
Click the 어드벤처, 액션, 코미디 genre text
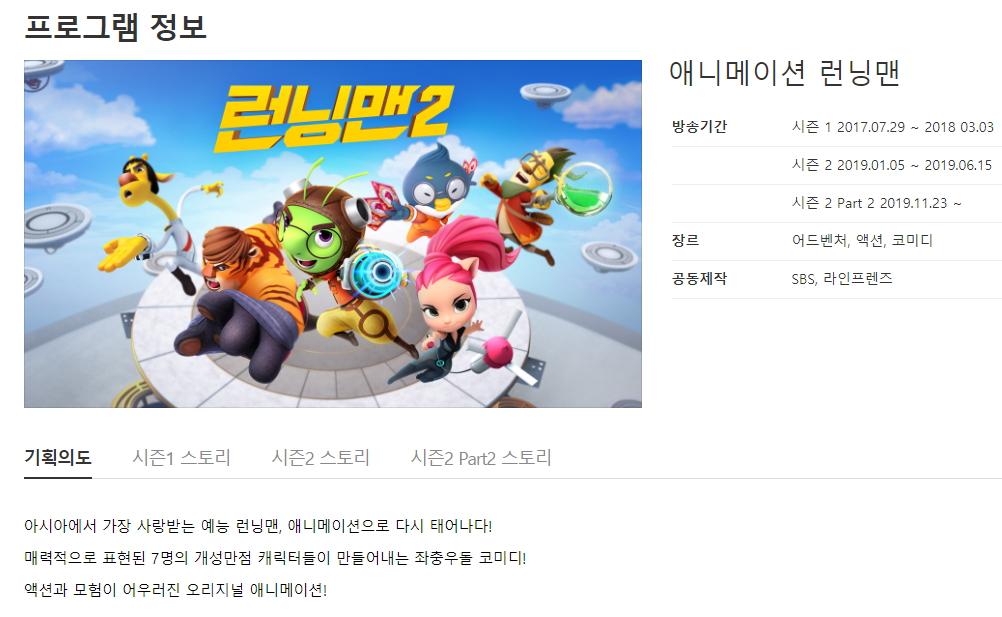pos(862,241)
